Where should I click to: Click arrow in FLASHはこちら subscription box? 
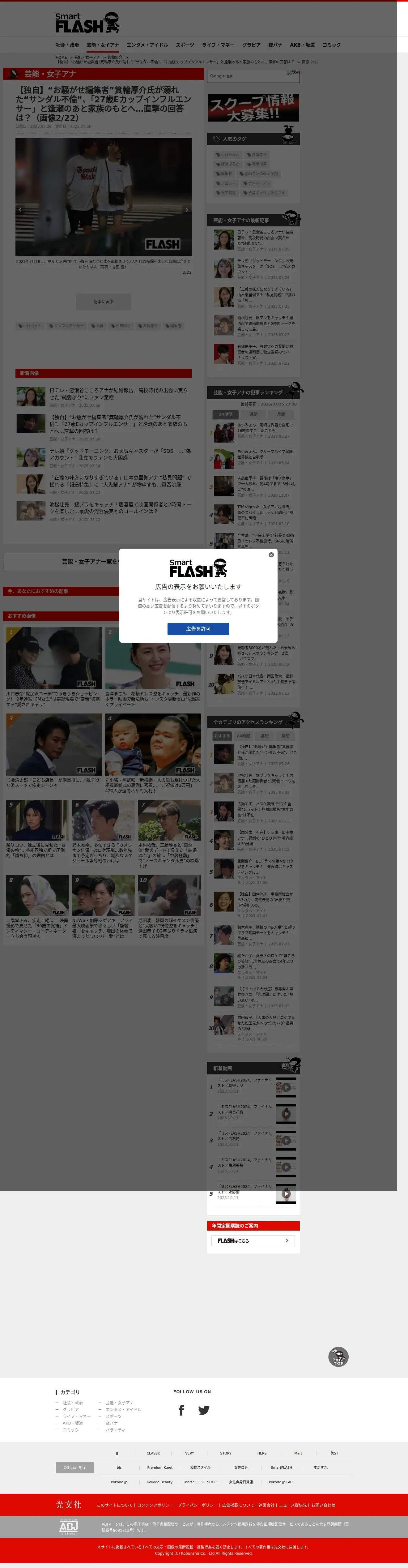coord(287,1240)
